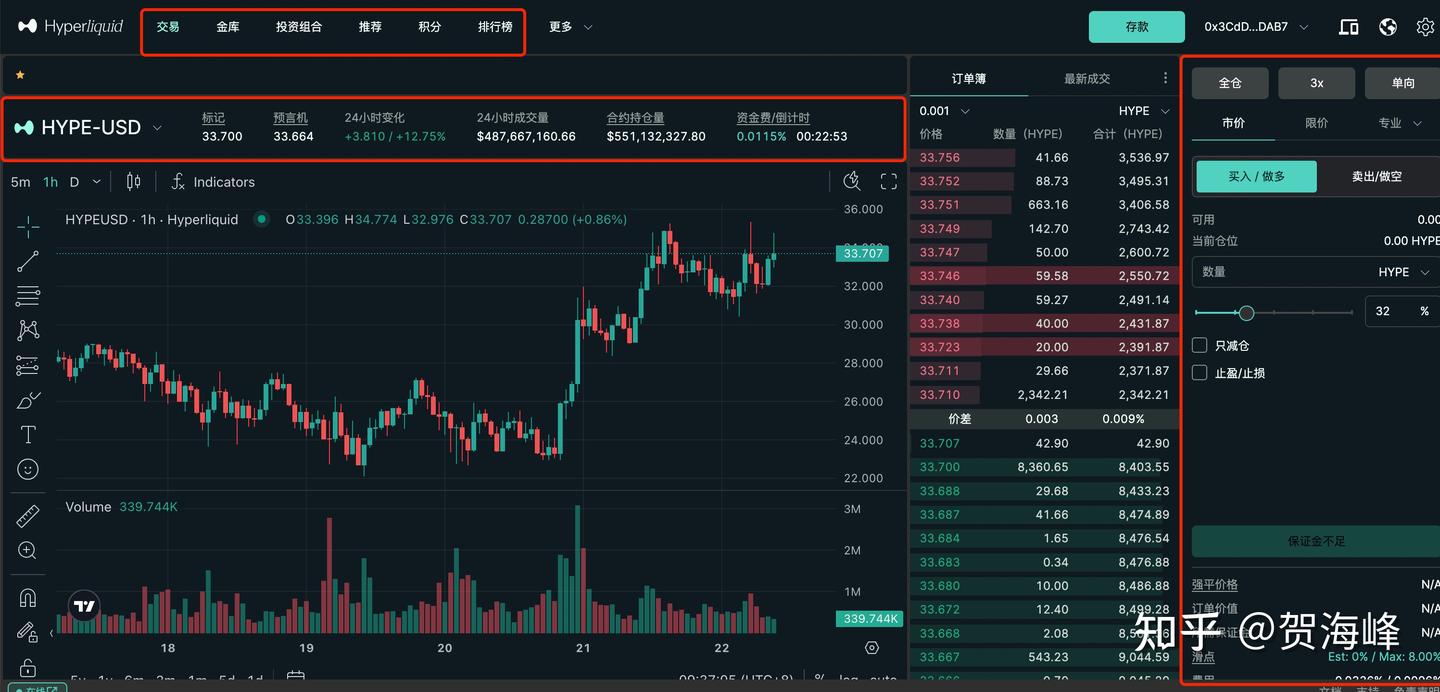Viewport: 1440px width, 692px height.
Task: Enter fullscreen chart mode
Action: tap(888, 180)
